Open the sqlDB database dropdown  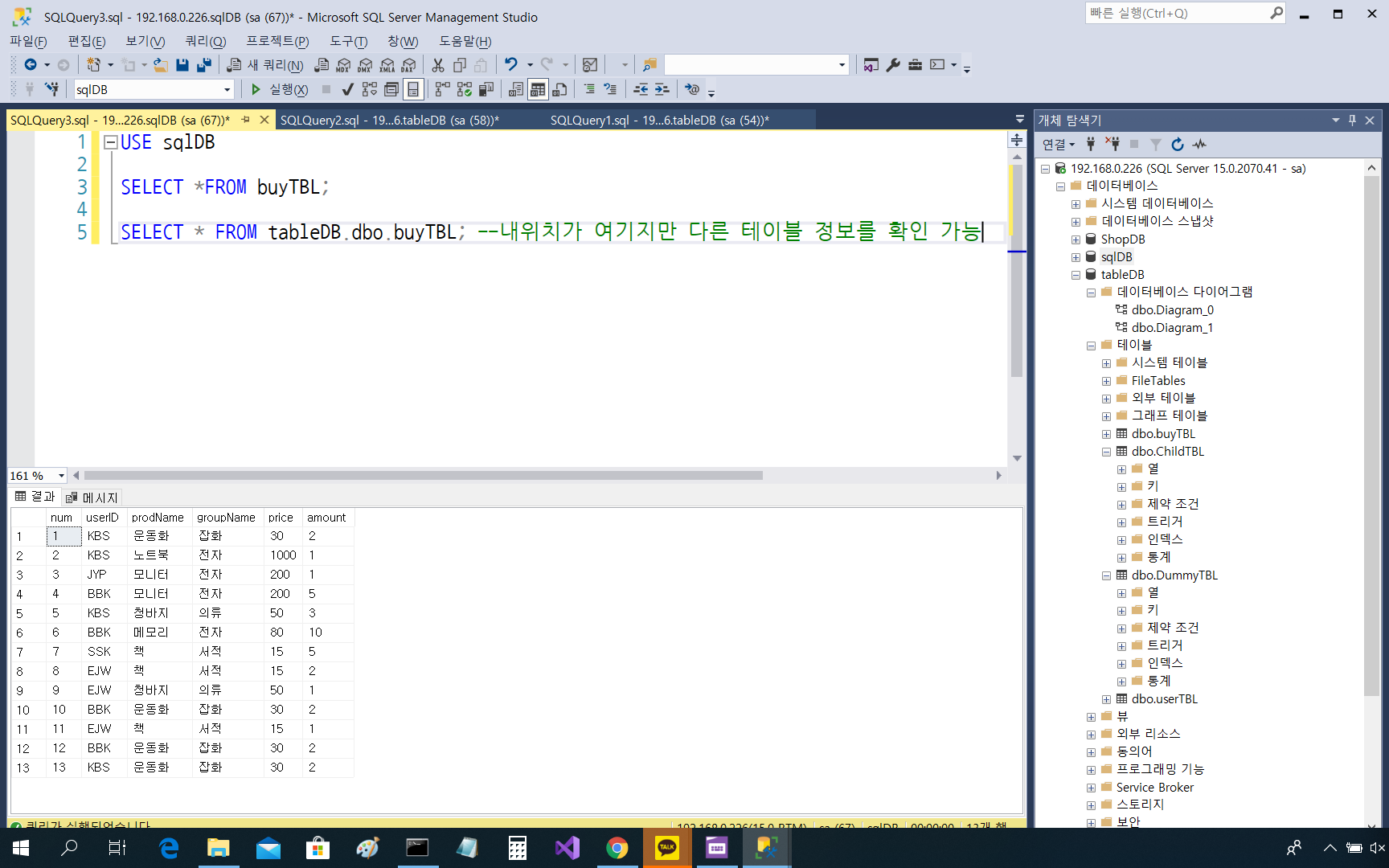227,89
